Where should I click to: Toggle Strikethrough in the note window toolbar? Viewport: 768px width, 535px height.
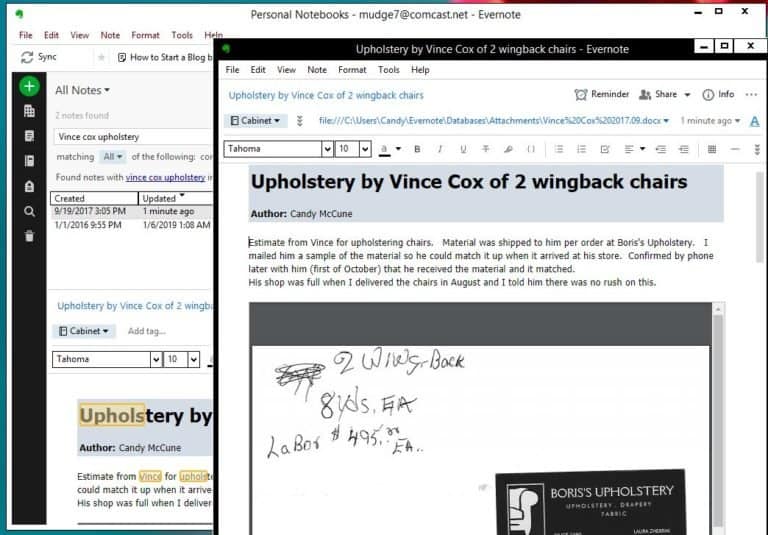tap(485, 149)
